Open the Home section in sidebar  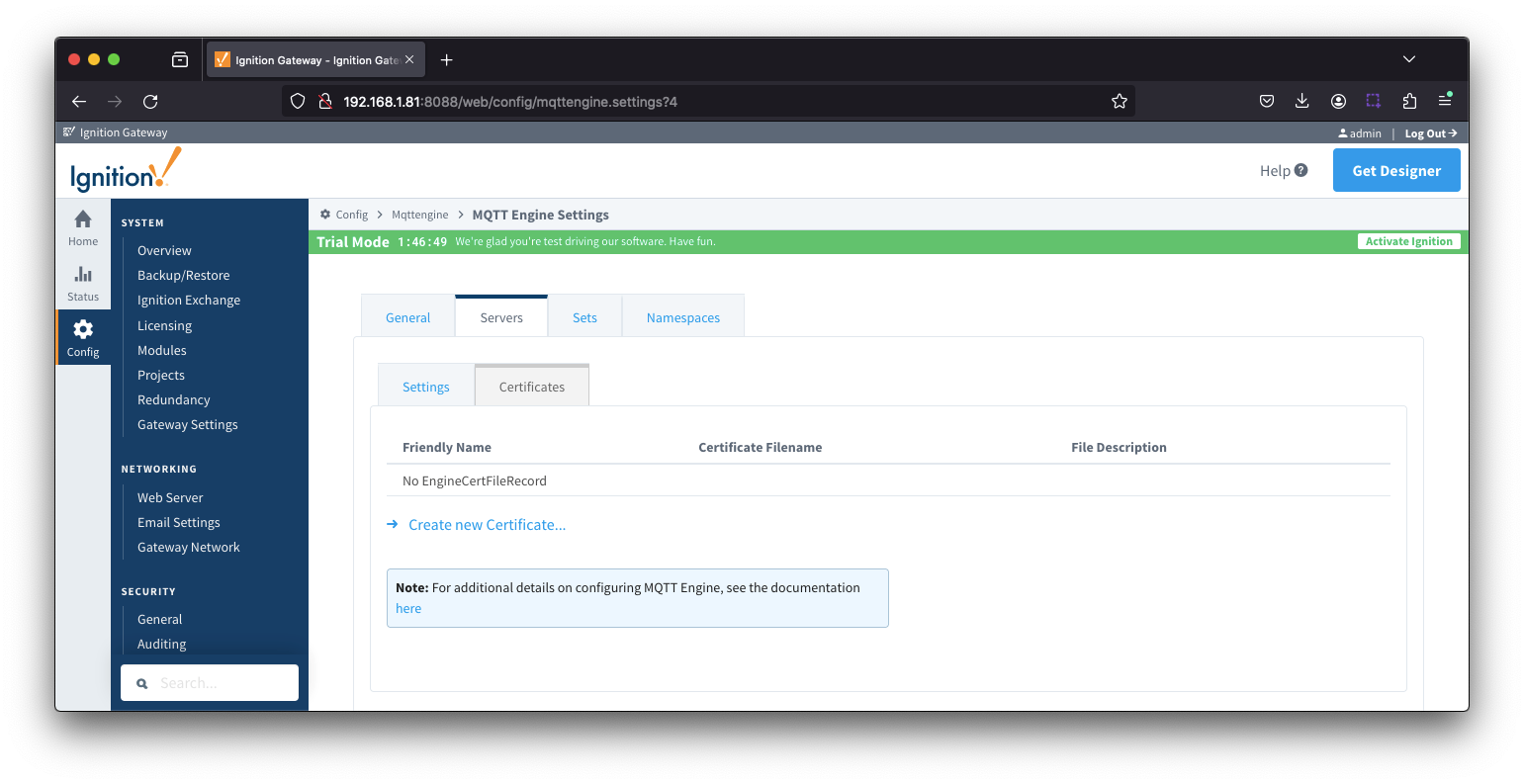pyautogui.click(x=83, y=227)
